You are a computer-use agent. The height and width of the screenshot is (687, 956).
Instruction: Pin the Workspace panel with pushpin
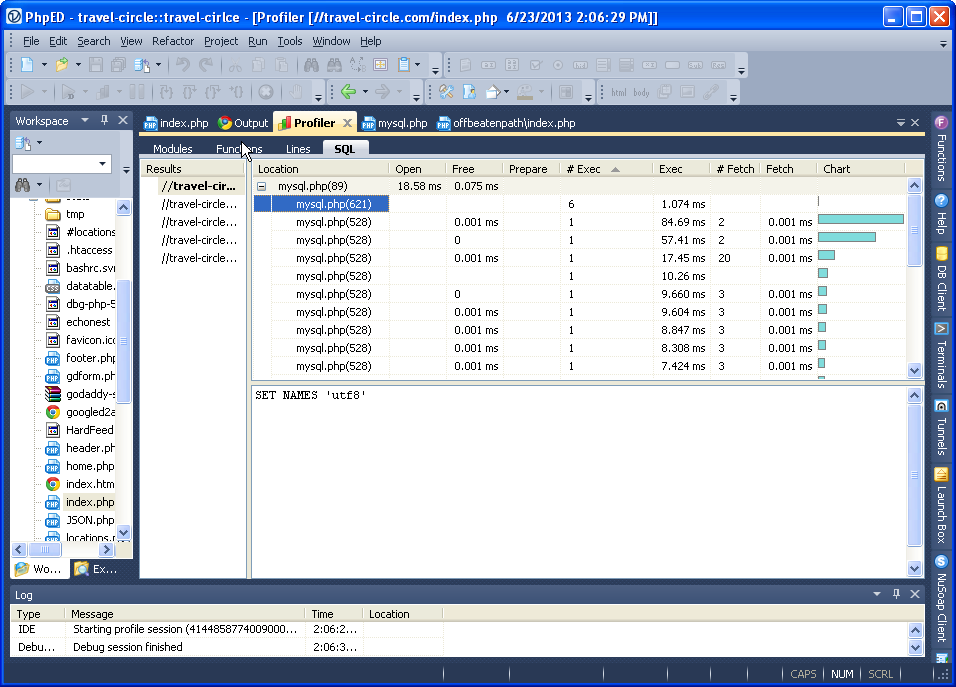pyautogui.click(x=104, y=121)
